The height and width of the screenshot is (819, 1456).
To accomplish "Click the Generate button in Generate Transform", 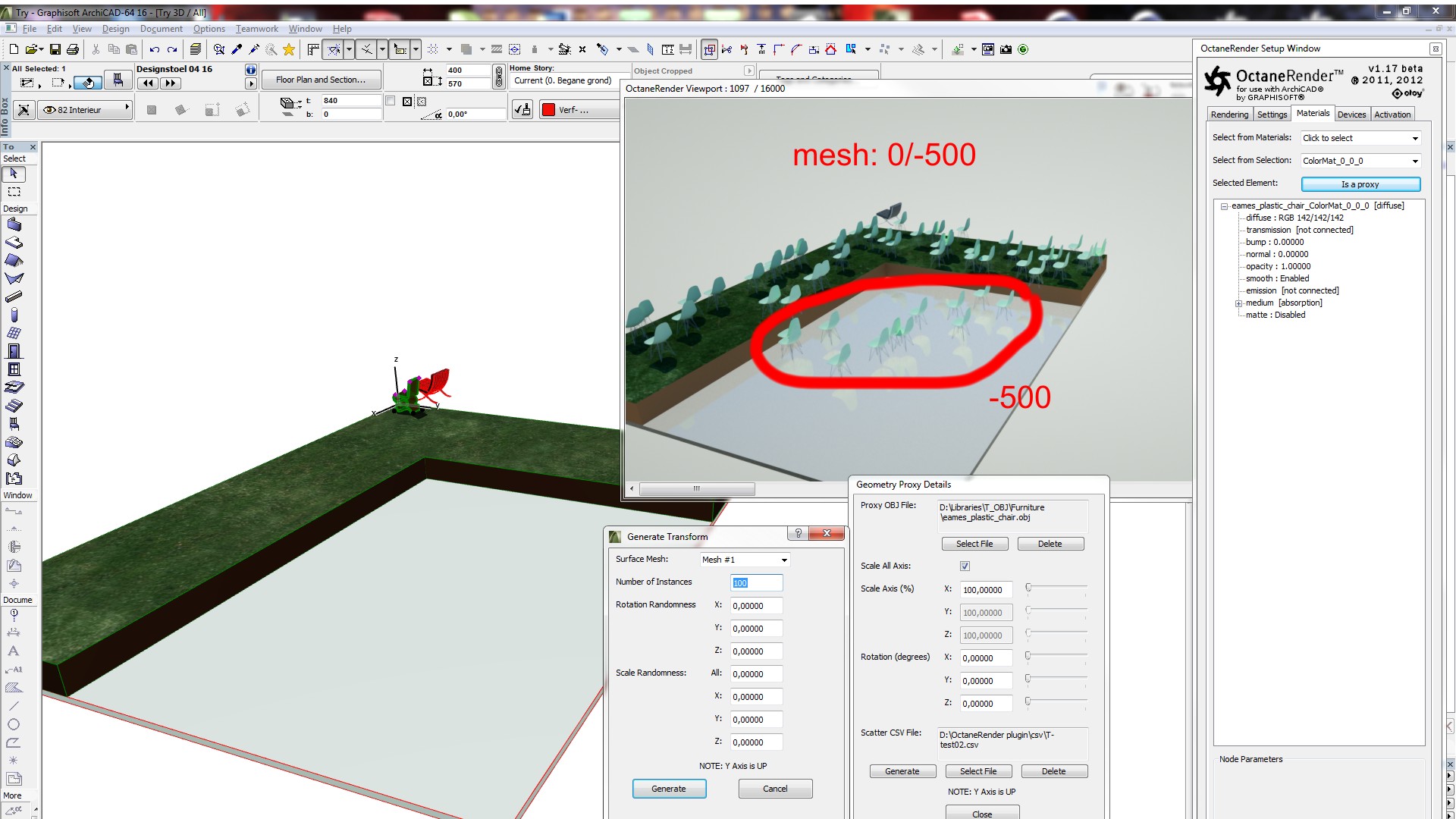I will click(x=669, y=789).
